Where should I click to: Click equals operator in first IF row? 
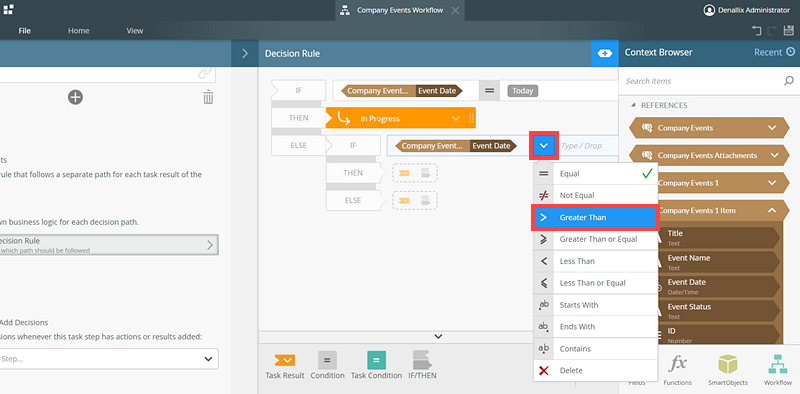[489, 91]
